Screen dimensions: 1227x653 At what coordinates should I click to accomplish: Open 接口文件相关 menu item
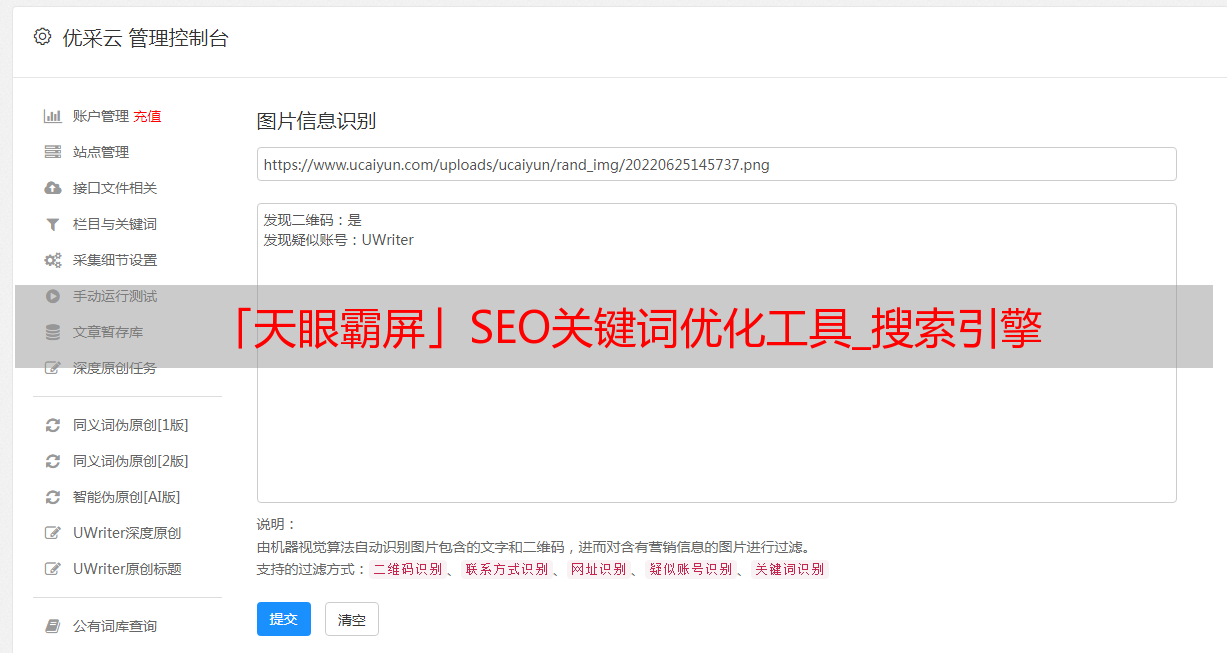115,188
